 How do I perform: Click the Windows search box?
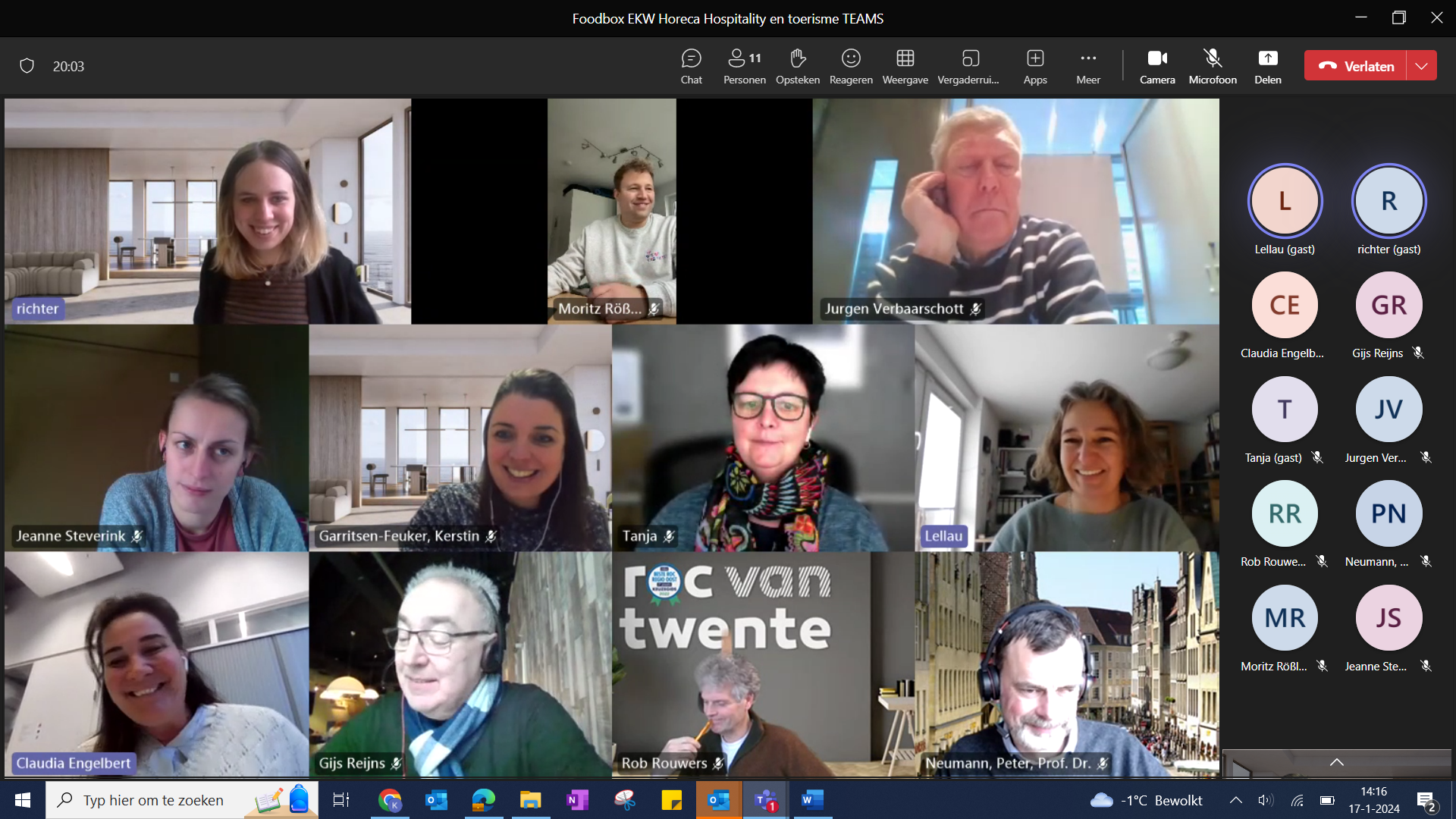153,800
